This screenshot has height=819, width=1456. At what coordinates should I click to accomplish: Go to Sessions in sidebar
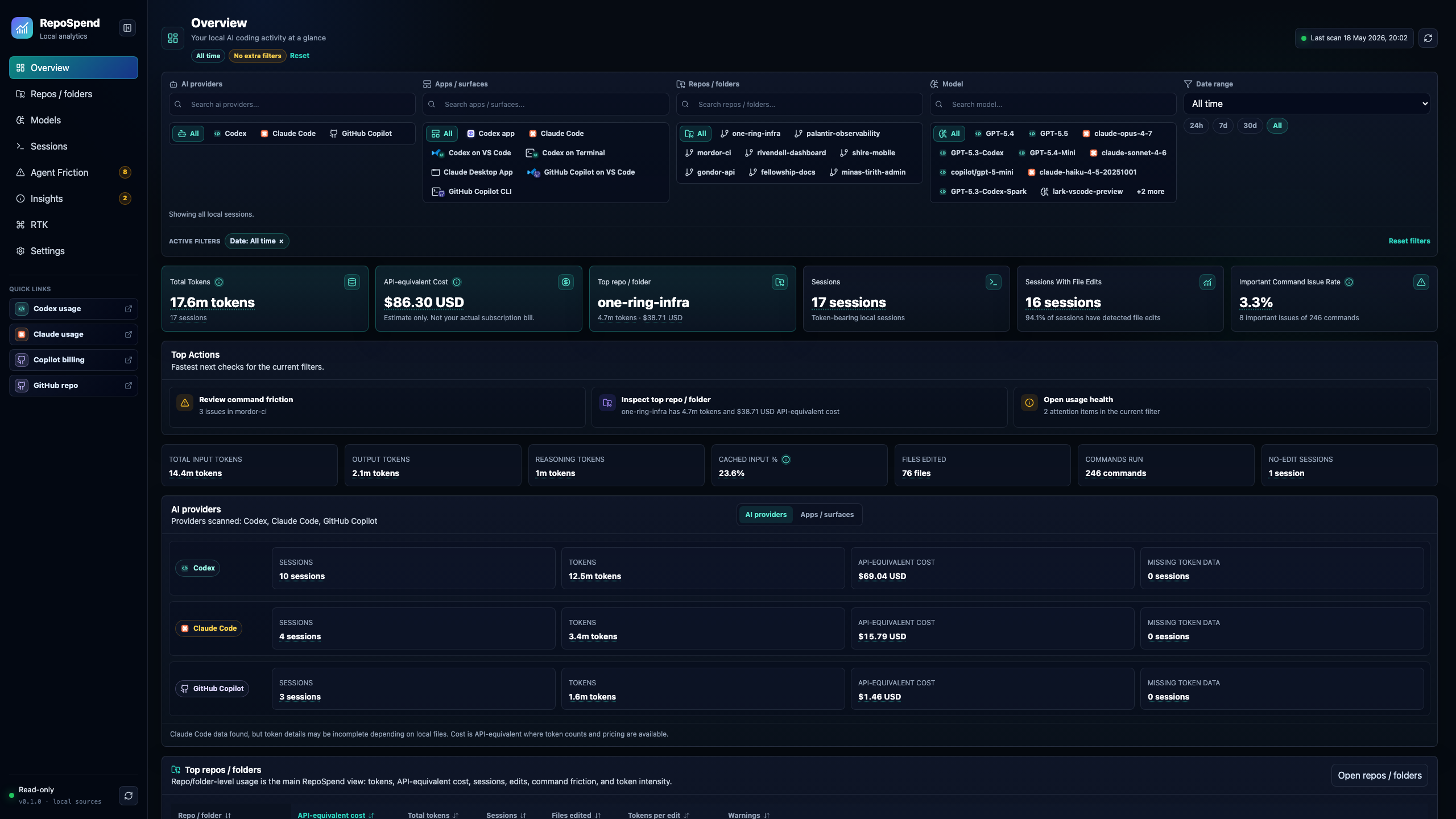[73, 146]
